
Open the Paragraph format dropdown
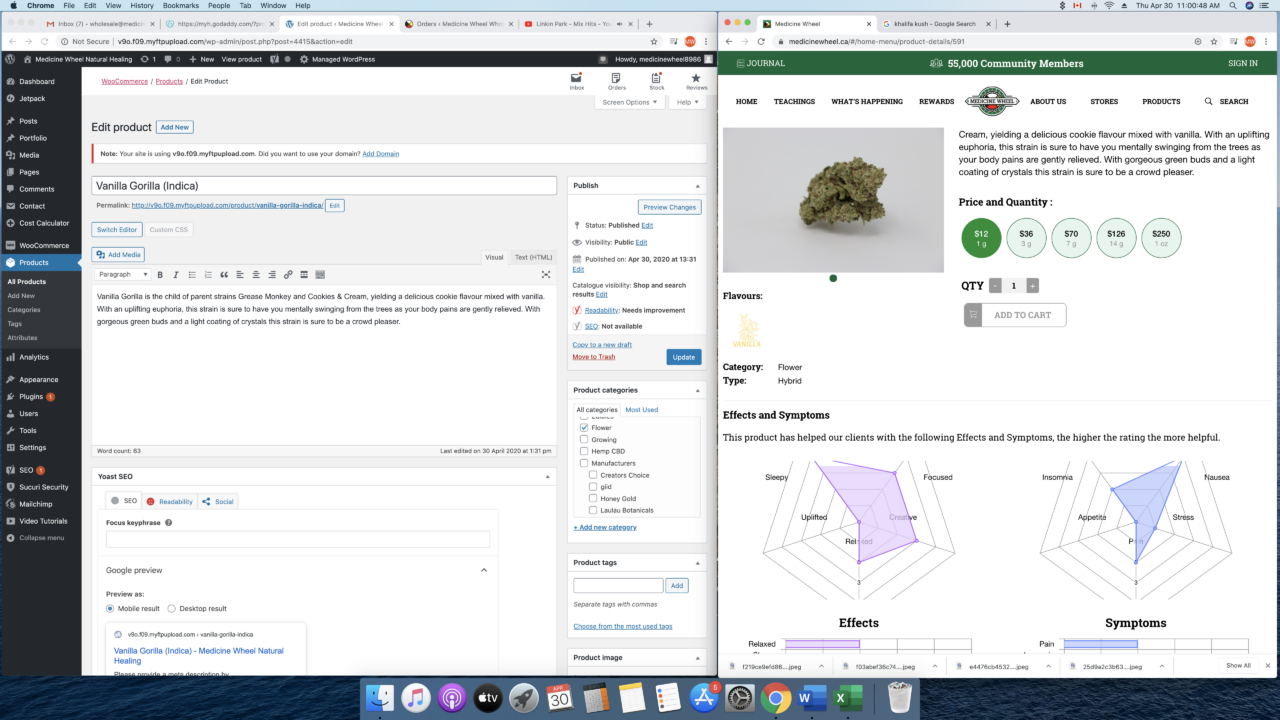point(123,274)
